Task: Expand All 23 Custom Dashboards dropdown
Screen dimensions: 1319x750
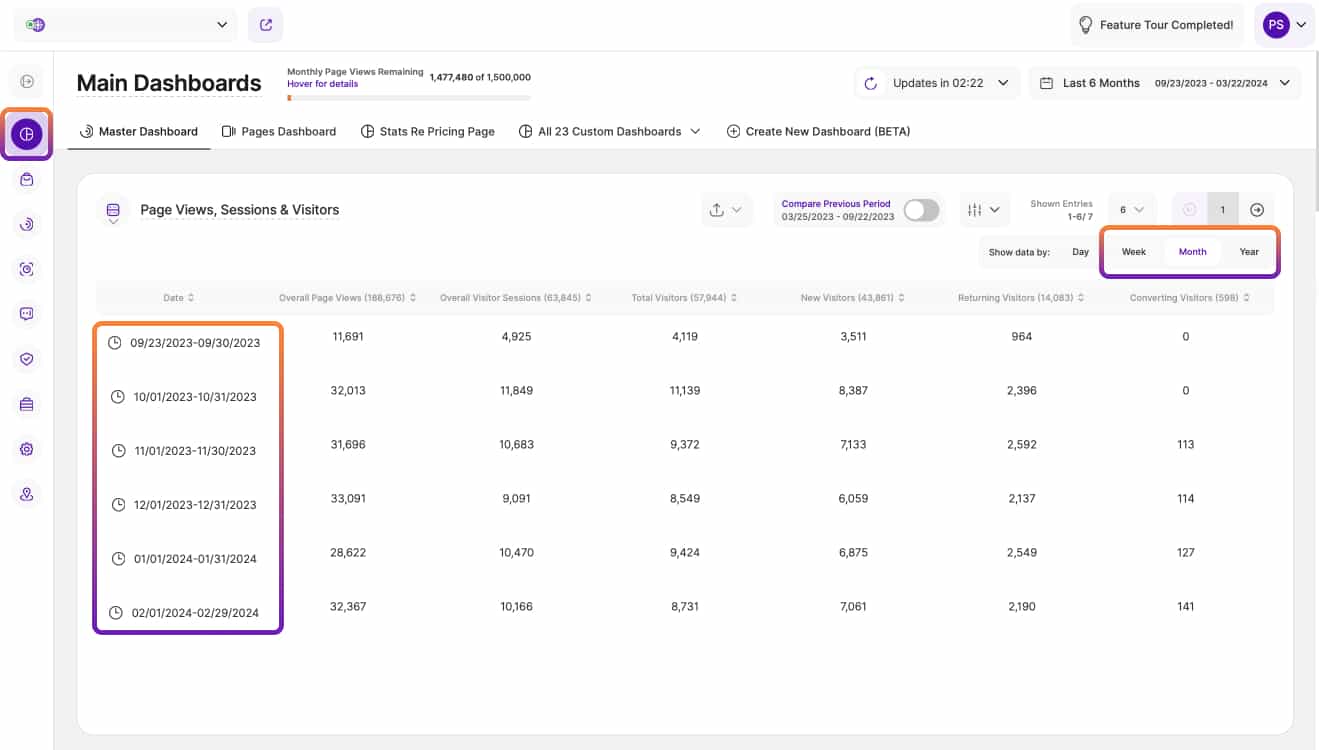Action: (x=609, y=131)
